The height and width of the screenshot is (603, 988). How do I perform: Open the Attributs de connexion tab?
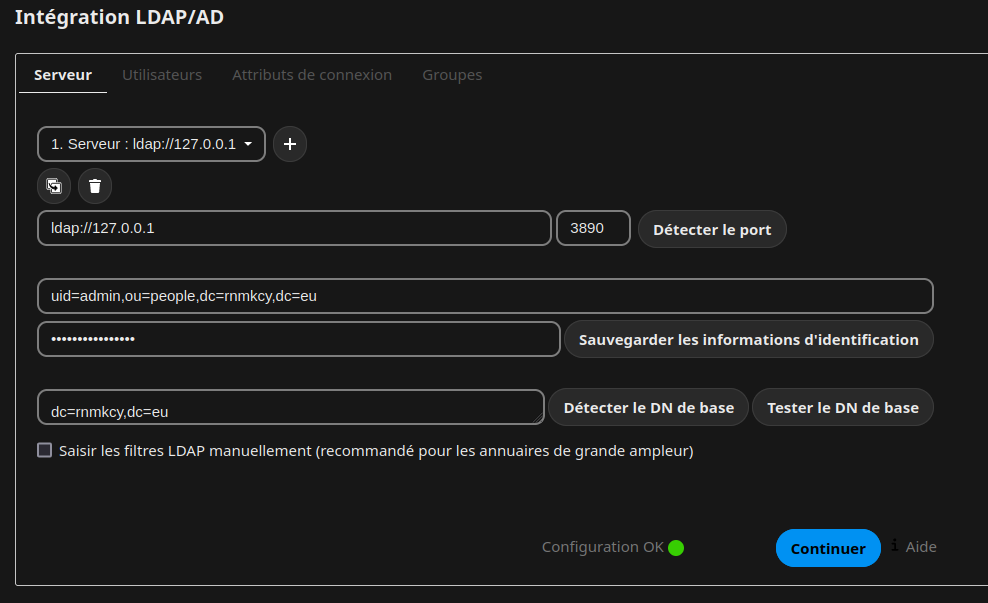(312, 75)
